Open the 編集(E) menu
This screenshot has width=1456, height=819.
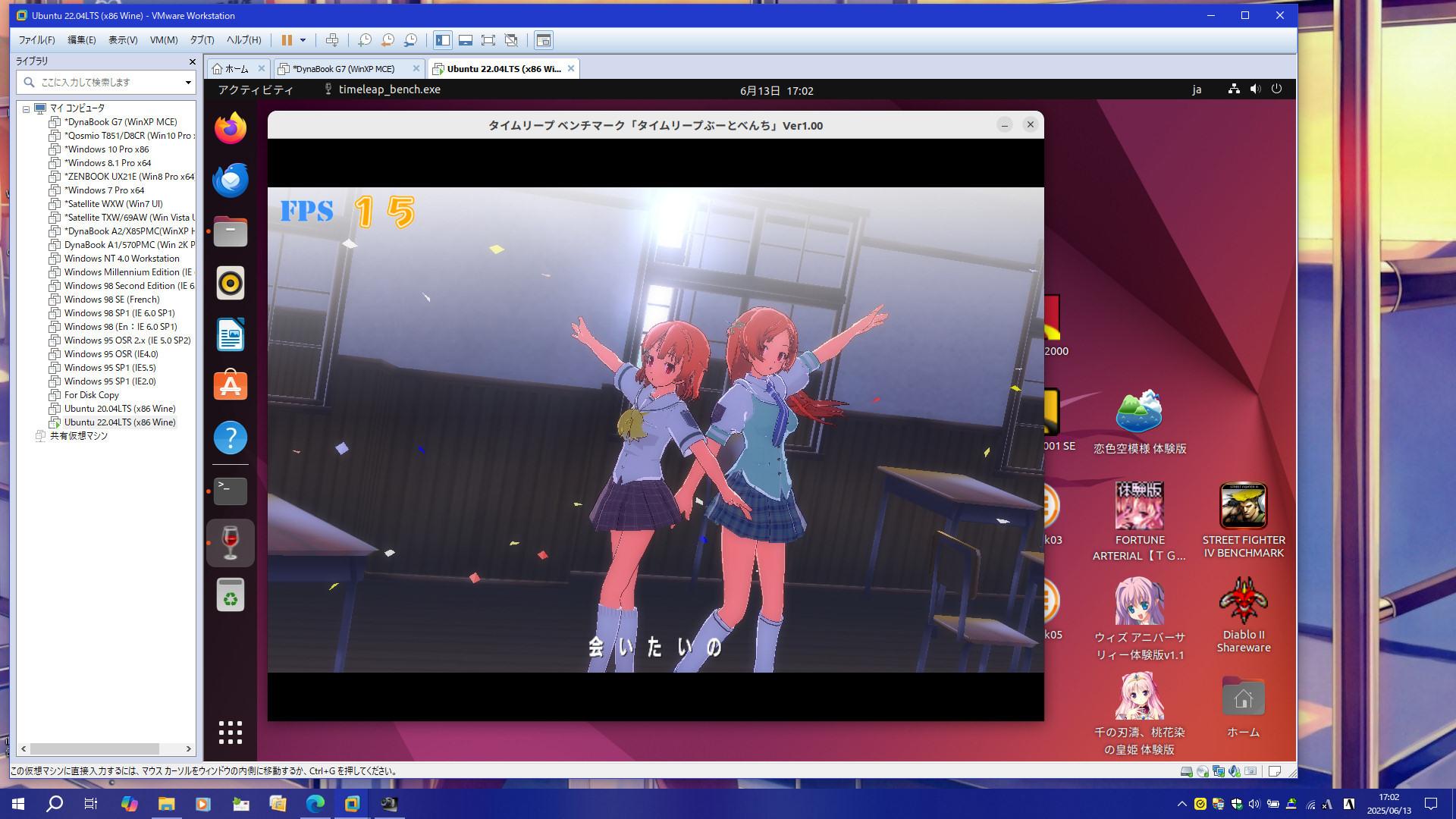pos(82,40)
